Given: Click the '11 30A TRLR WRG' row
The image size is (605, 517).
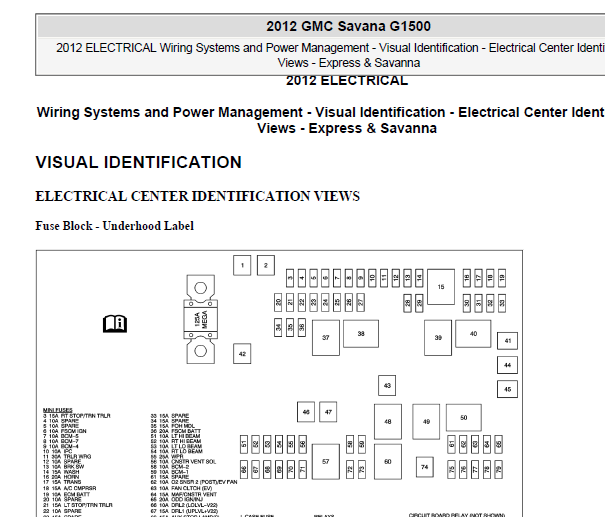Looking at the screenshot, I should click(67, 456).
